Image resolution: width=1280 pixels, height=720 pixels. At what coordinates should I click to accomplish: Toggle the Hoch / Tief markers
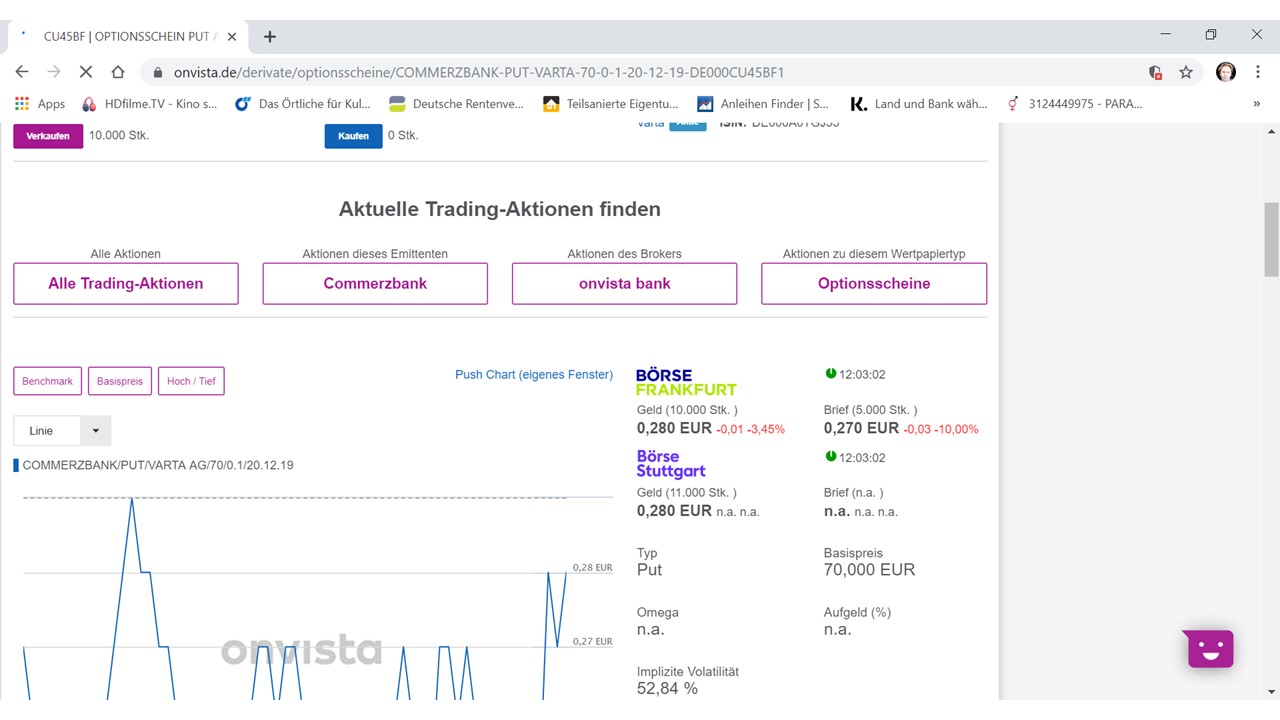pos(190,381)
